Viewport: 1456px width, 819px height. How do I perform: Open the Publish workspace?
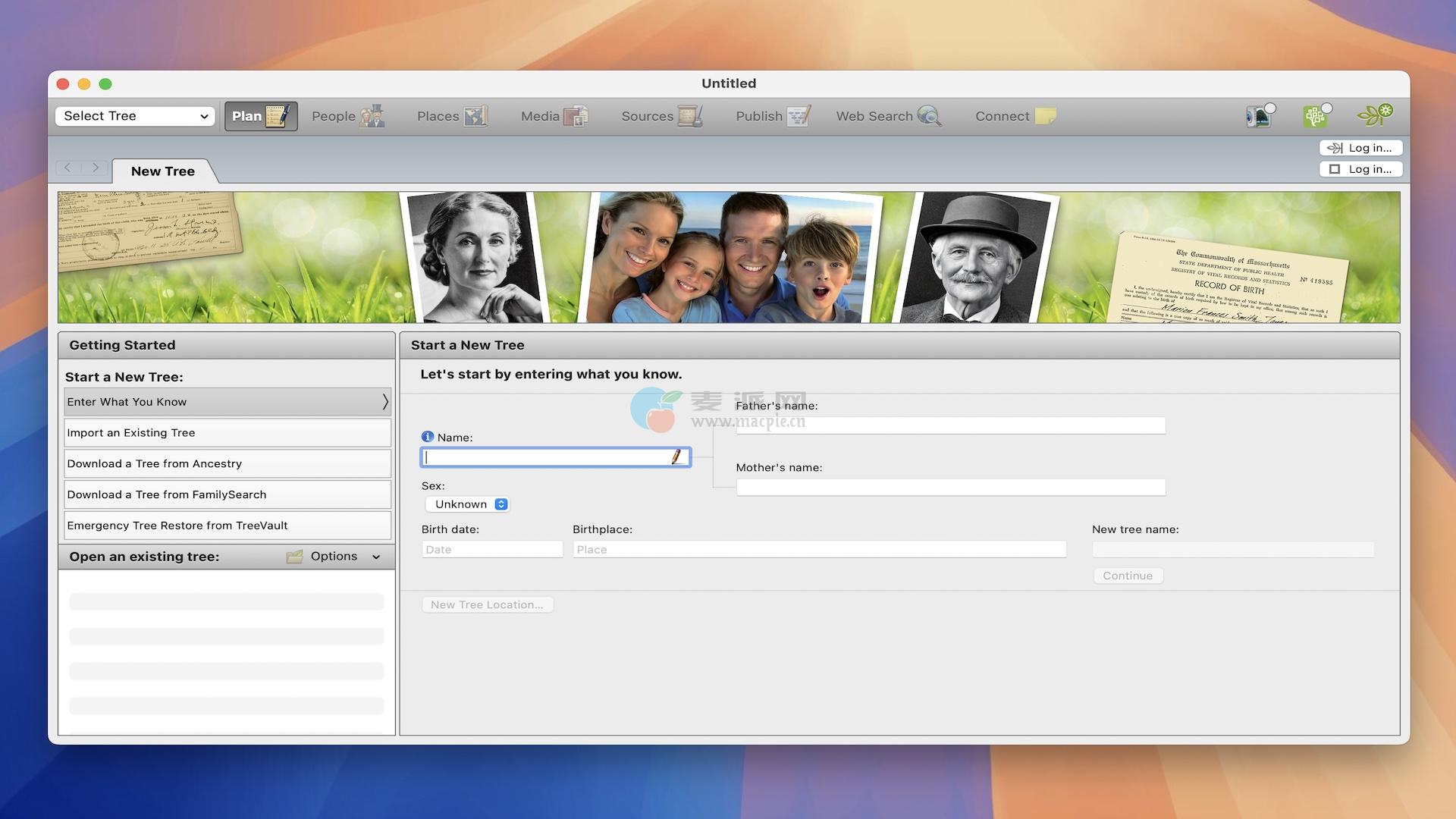pyautogui.click(x=773, y=116)
